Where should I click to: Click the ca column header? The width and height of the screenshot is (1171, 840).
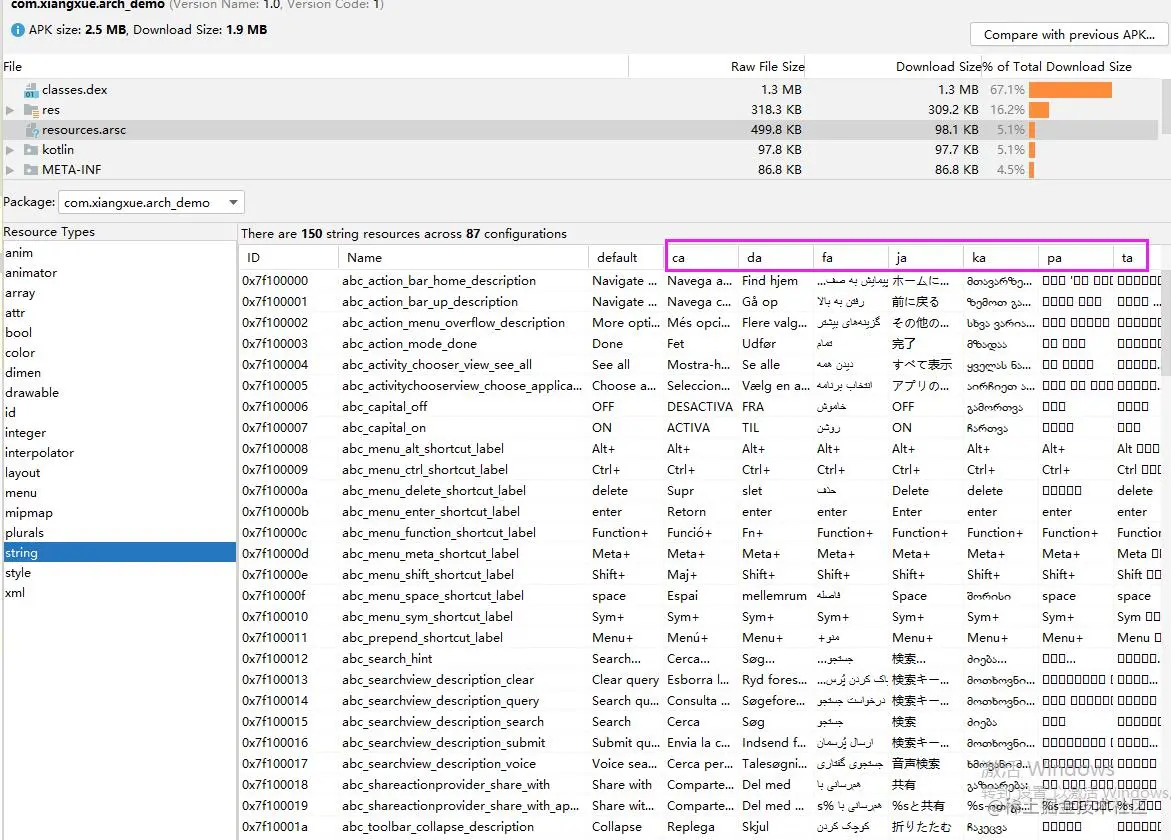pos(703,258)
